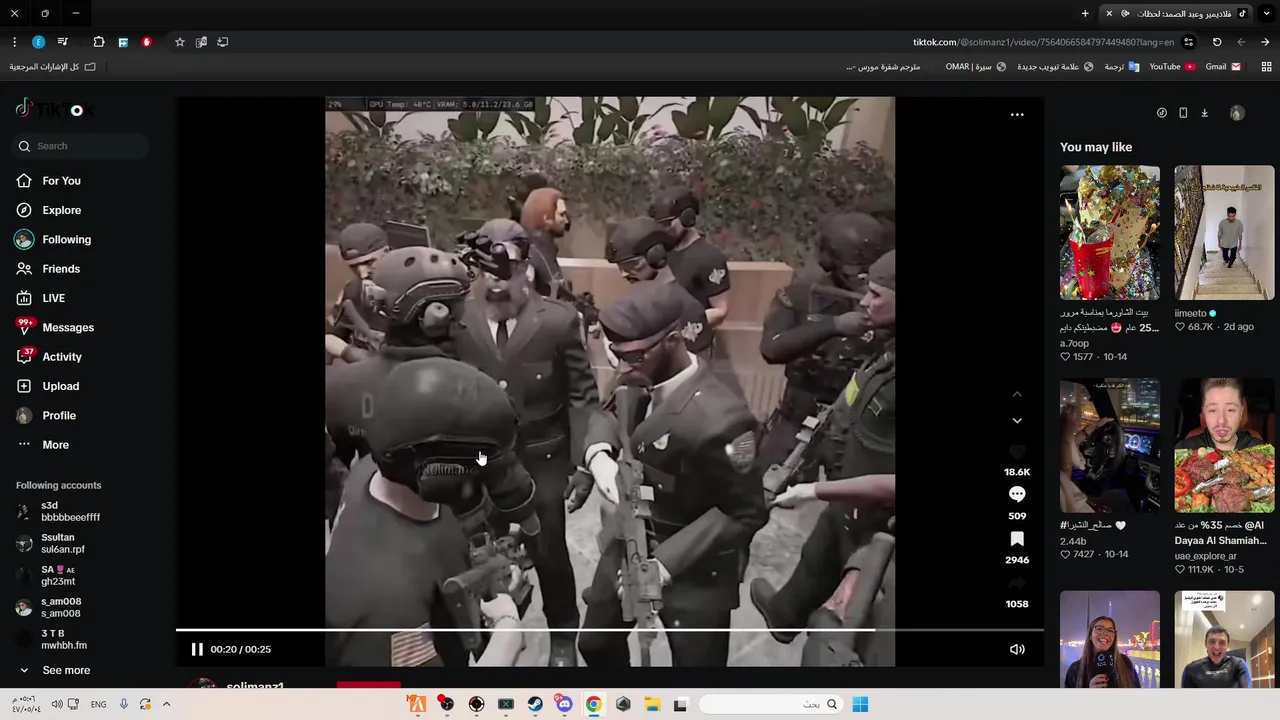
Task: Mute the video with the speaker icon
Action: point(1017,649)
